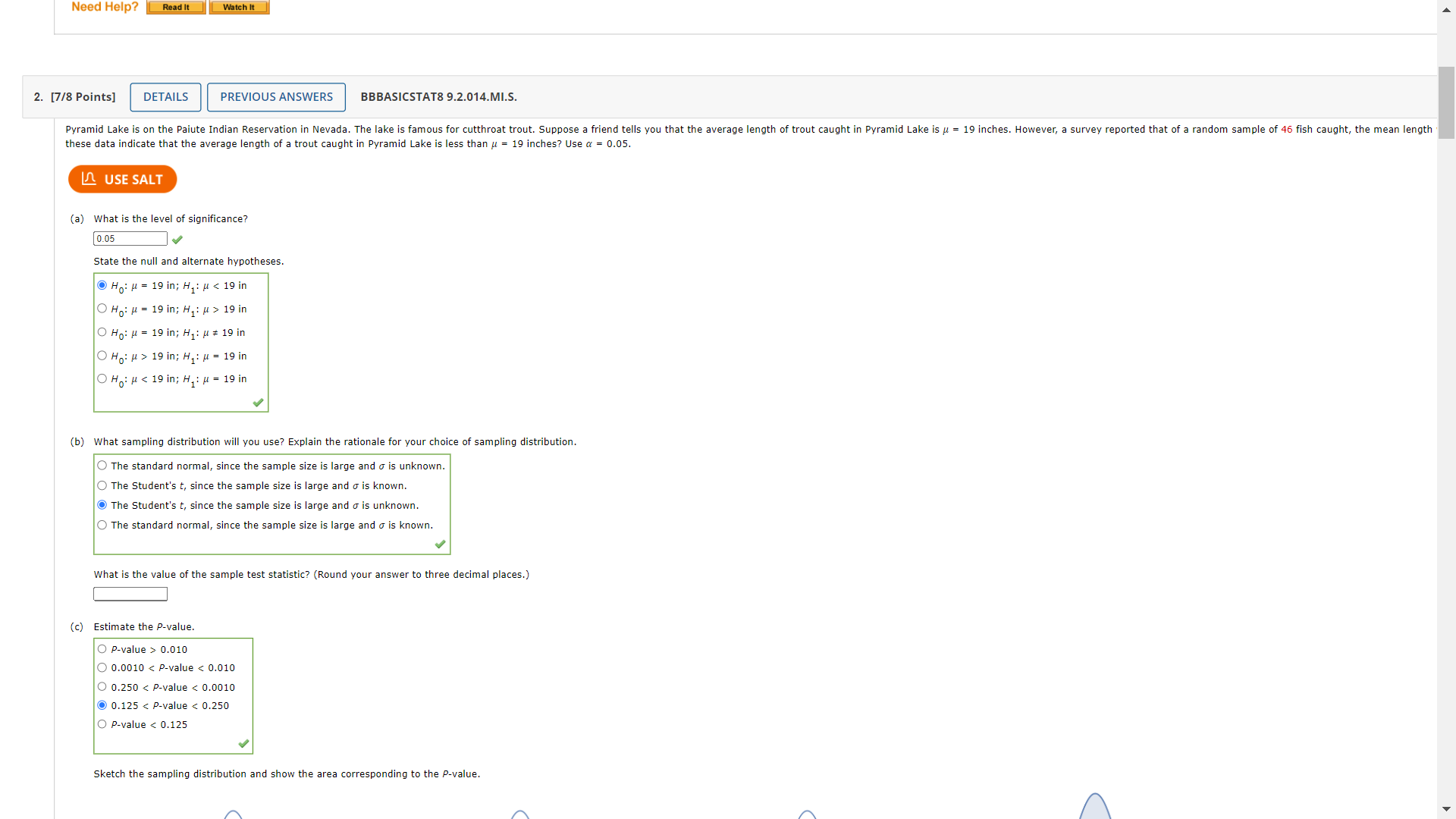Open the DETAILS panel for question 2
Screen dimensions: 1456x819
pos(165,97)
